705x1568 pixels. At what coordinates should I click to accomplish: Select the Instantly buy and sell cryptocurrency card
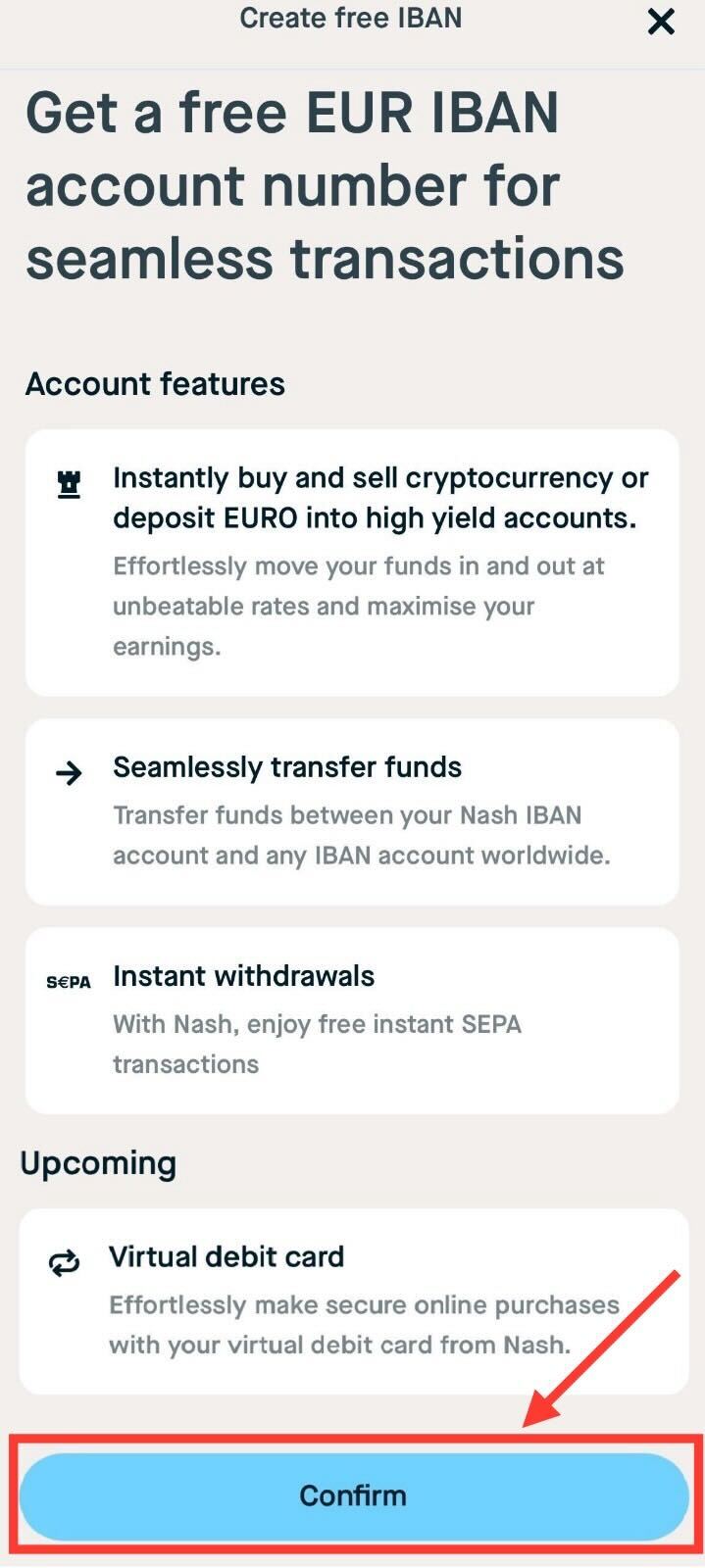(x=352, y=563)
